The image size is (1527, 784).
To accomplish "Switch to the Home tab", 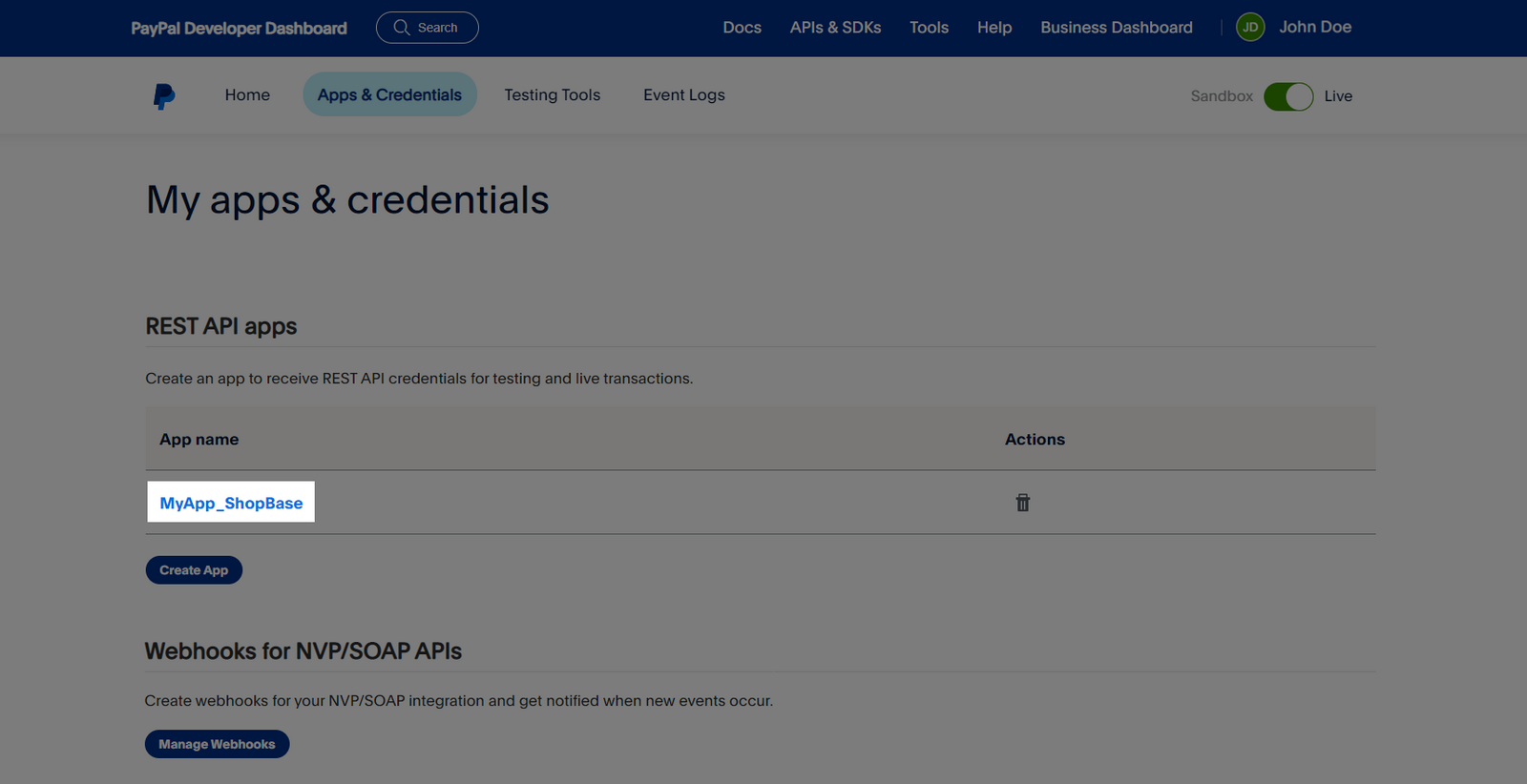I will click(x=247, y=95).
